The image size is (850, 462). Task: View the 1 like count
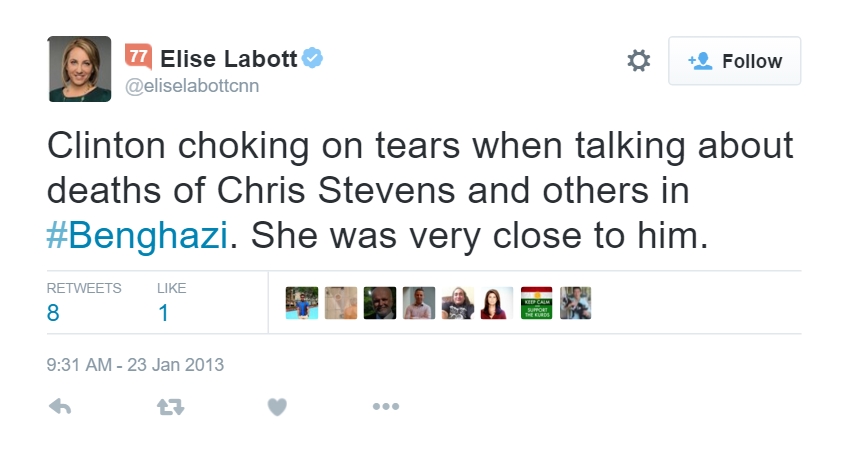pyautogui.click(x=162, y=312)
